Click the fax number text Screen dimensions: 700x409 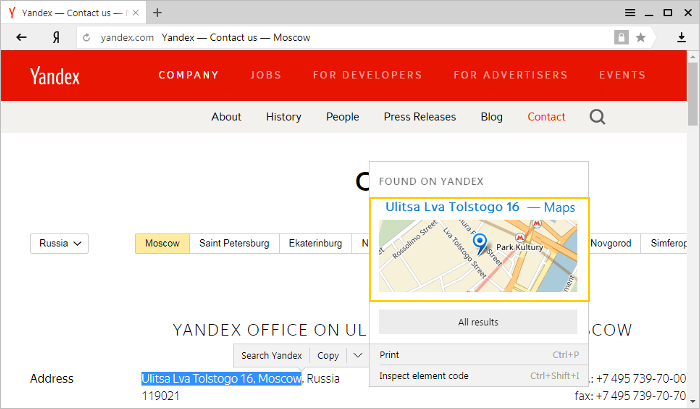click(x=630, y=396)
